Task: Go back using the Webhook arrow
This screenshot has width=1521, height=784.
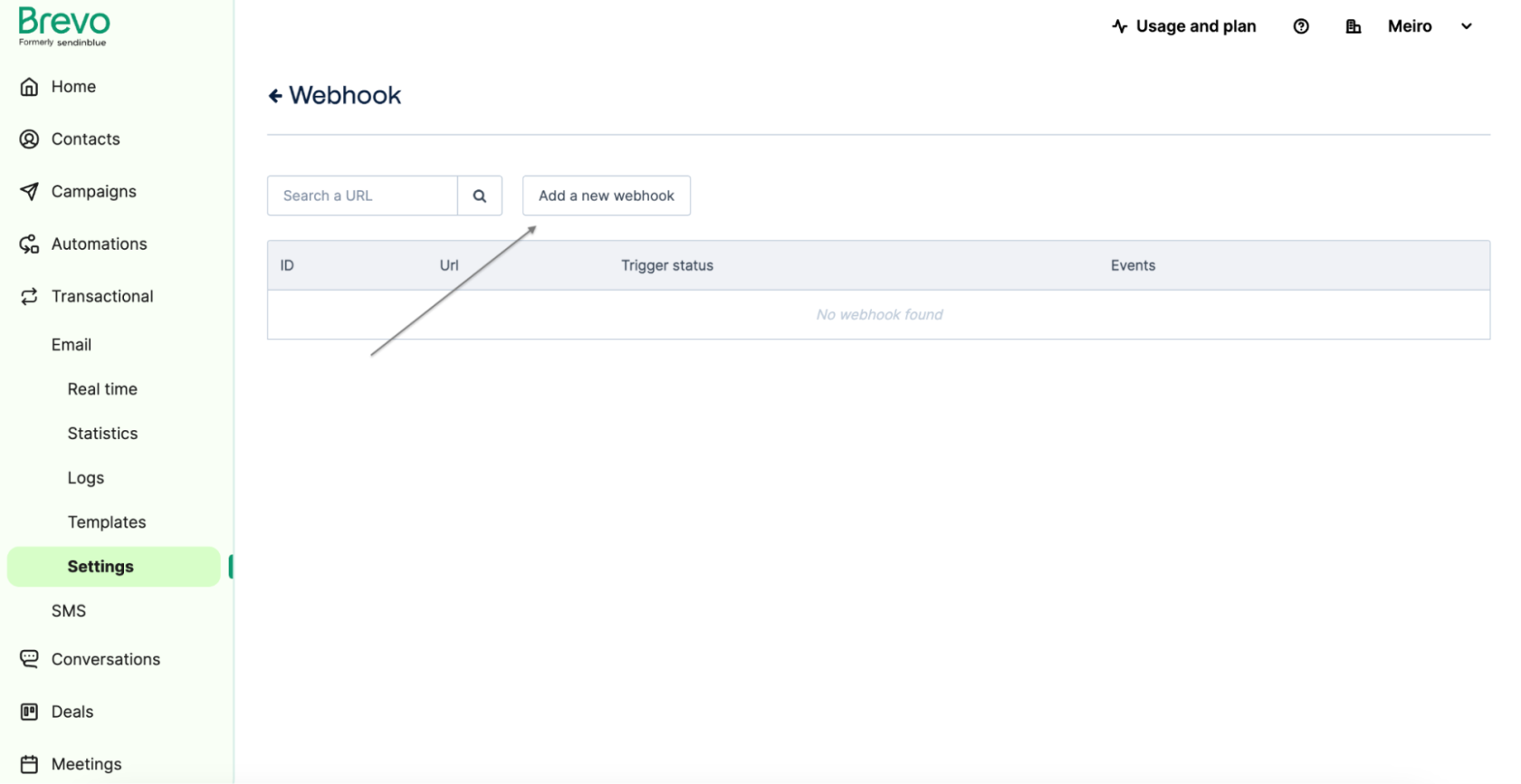Action: [275, 96]
